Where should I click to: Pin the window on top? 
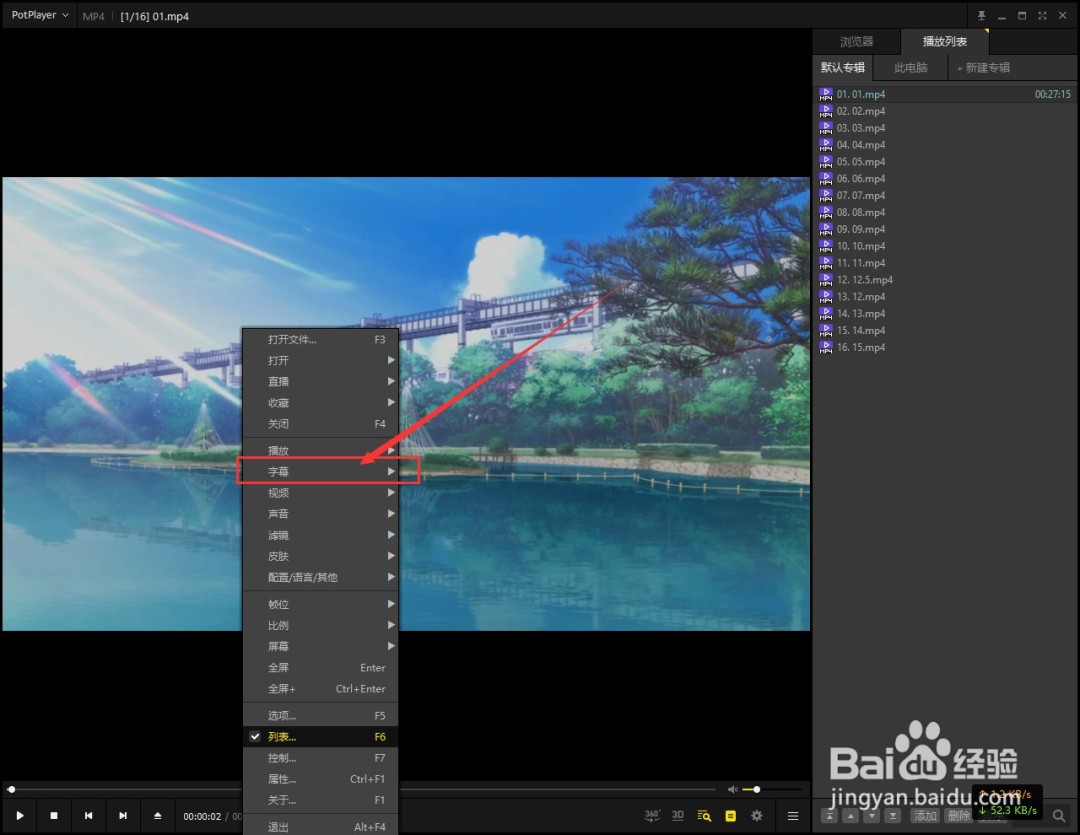[982, 15]
